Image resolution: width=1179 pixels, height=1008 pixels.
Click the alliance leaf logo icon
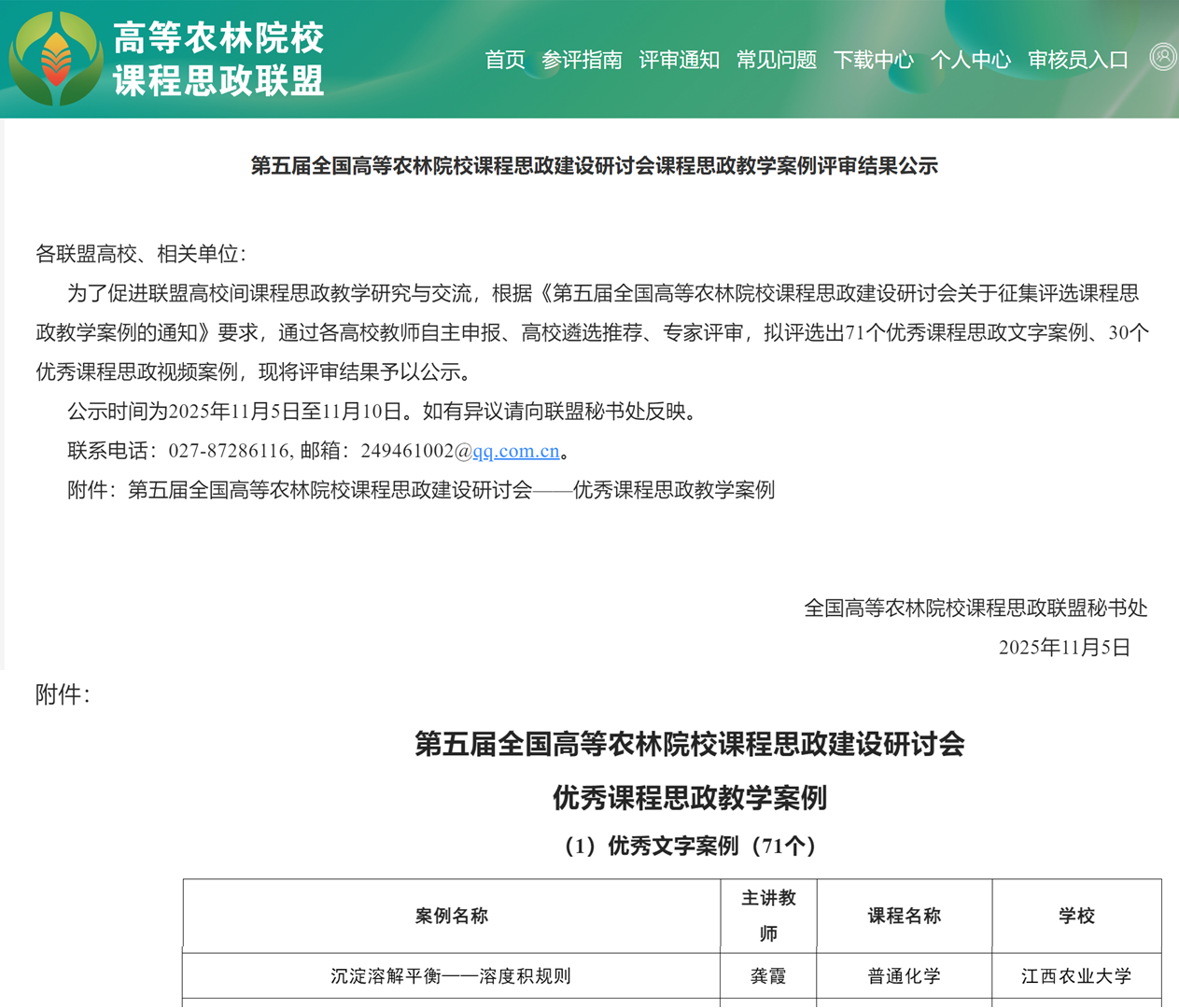(54, 58)
